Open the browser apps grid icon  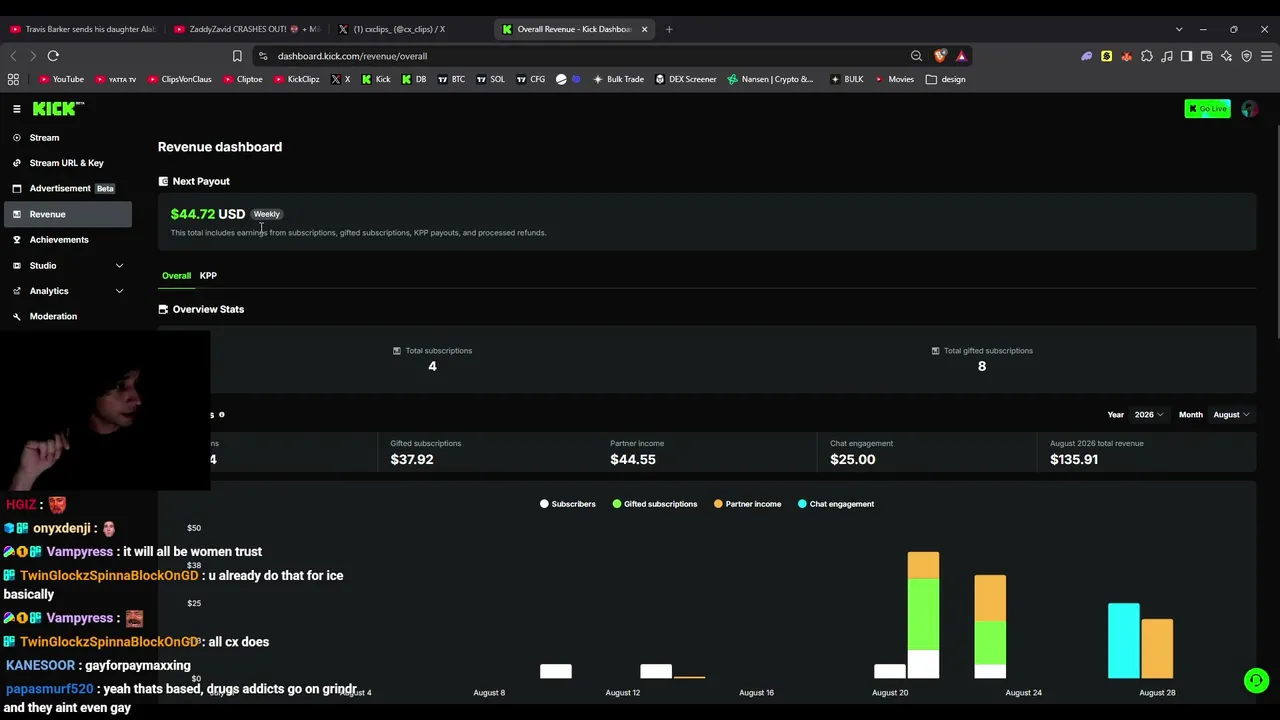point(13,79)
